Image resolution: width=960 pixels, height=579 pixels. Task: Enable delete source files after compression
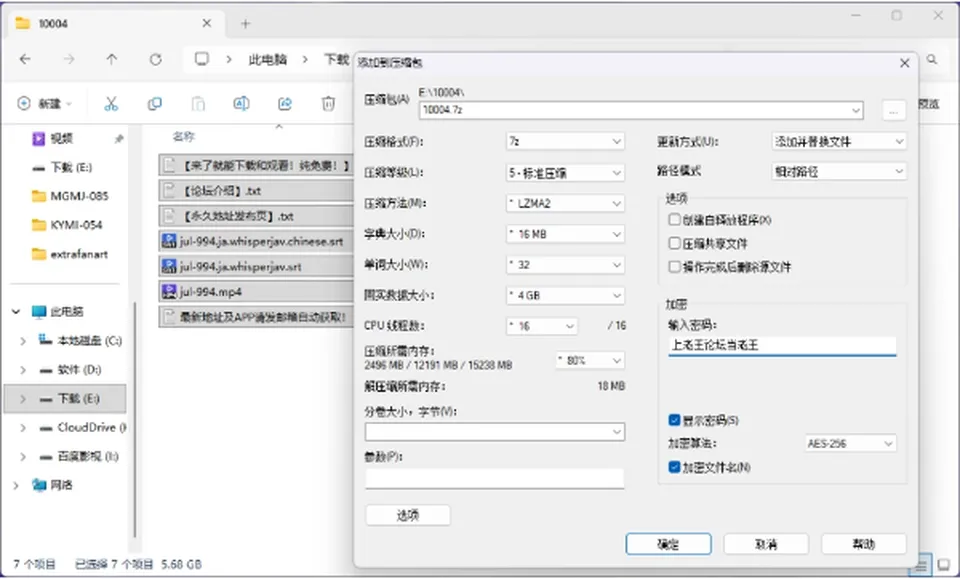click(x=675, y=267)
